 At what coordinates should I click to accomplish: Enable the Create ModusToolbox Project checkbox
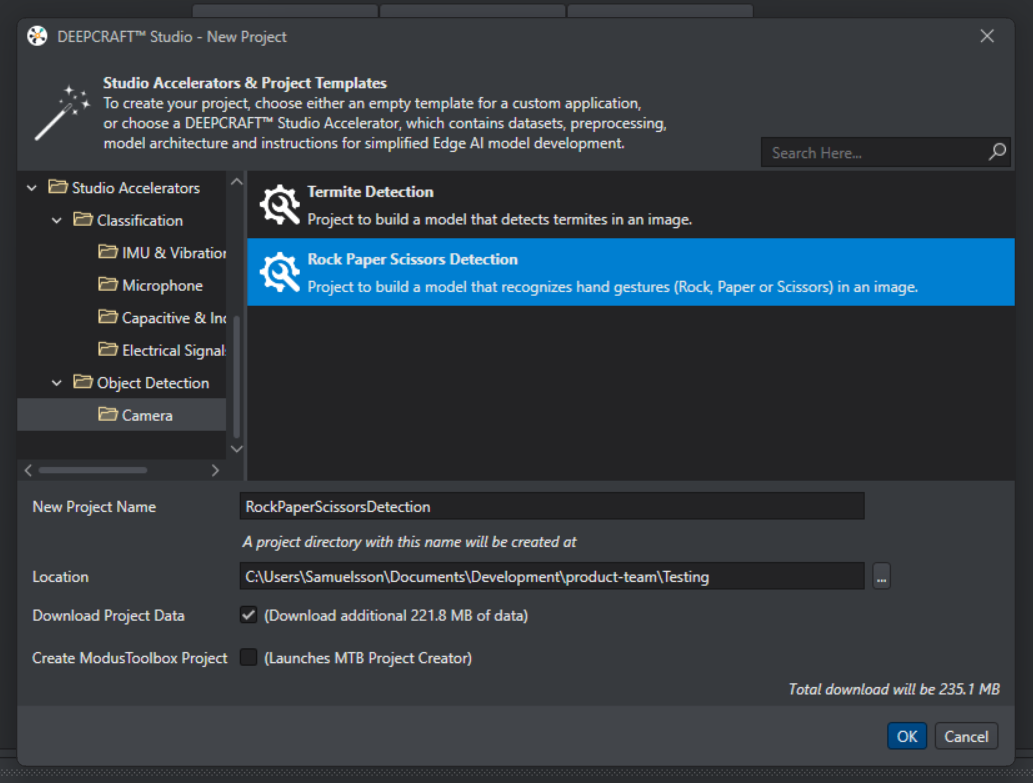click(249, 657)
